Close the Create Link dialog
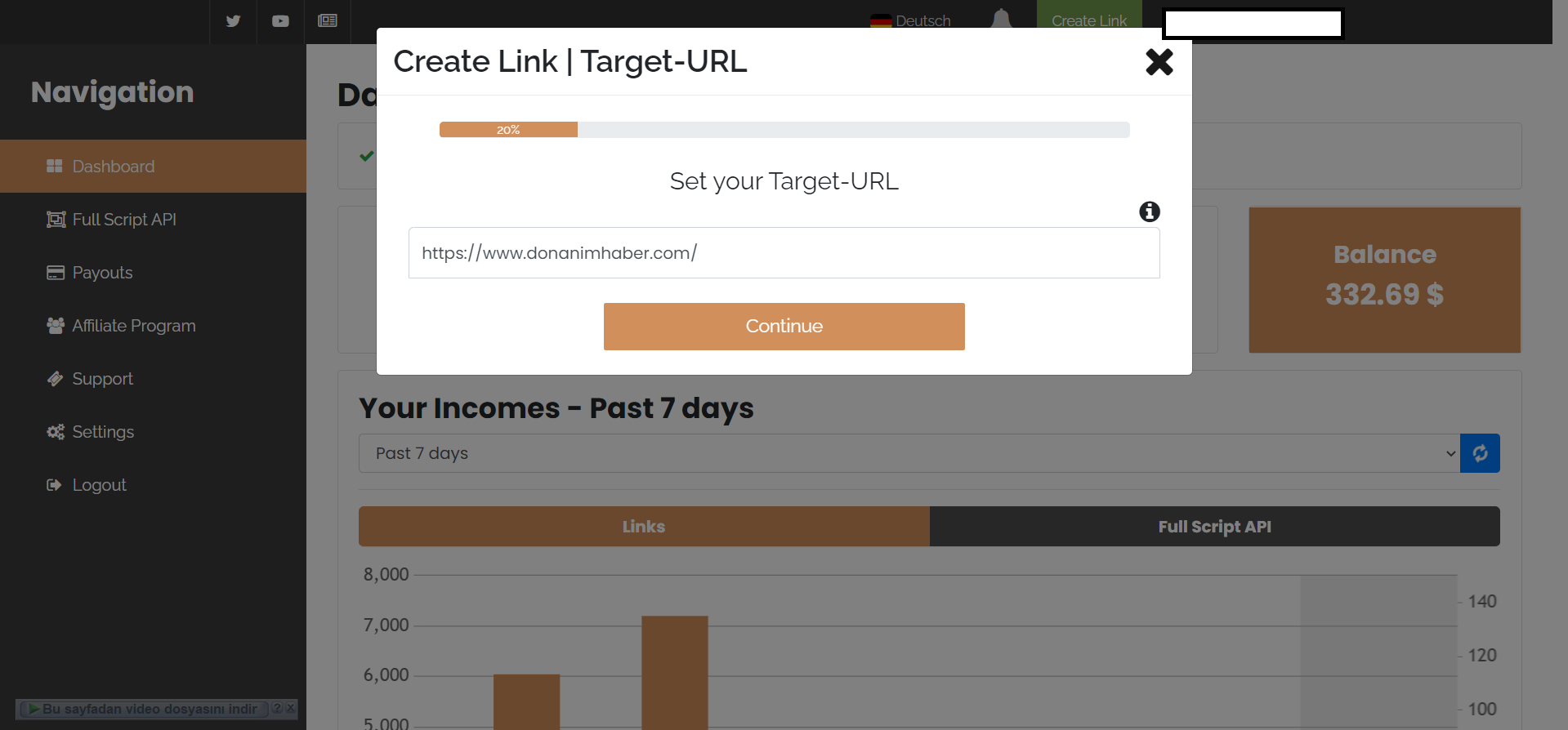The height and width of the screenshot is (730, 1568). tap(1159, 62)
